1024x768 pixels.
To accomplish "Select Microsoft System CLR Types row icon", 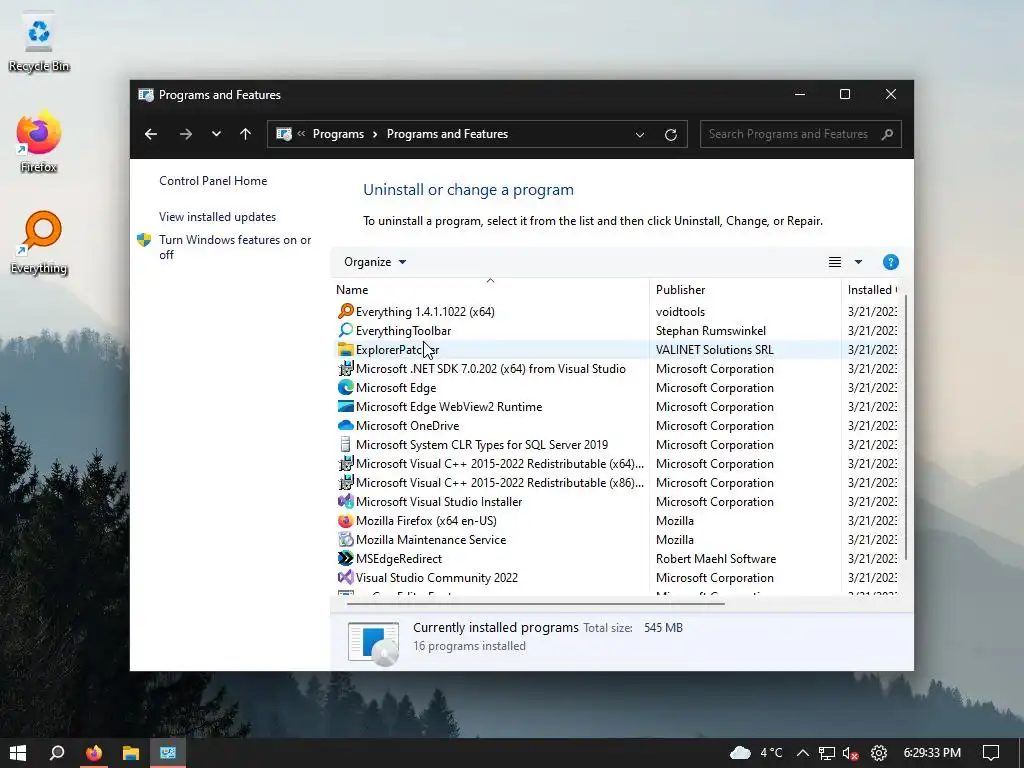I will pos(345,444).
